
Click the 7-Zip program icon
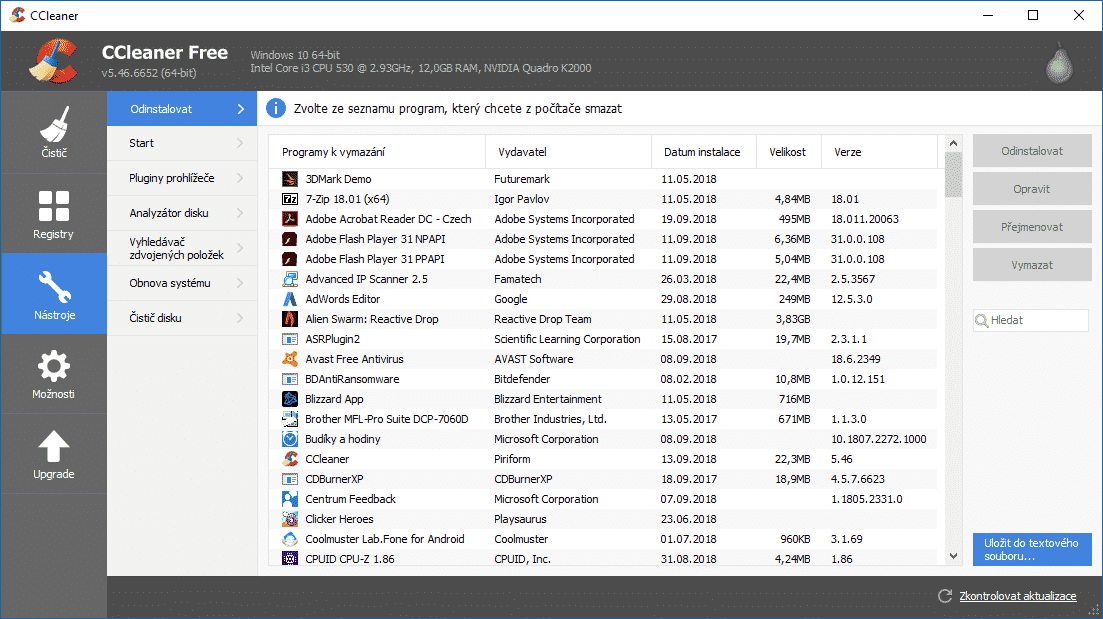(x=290, y=199)
